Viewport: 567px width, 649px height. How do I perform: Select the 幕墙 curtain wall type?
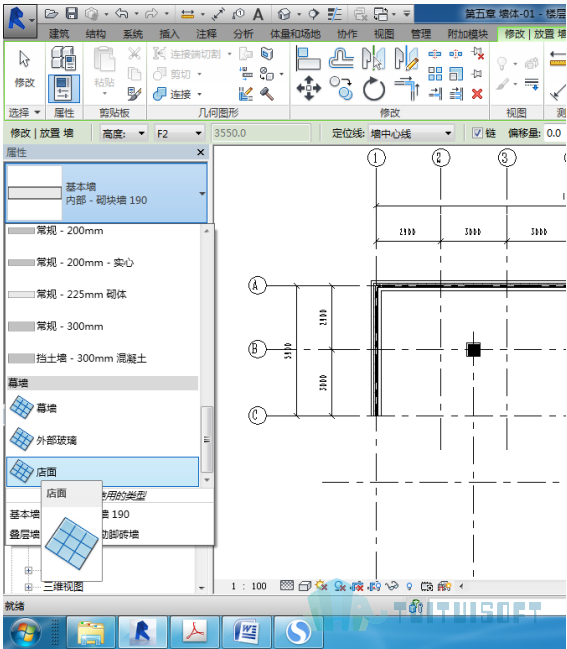[103, 408]
